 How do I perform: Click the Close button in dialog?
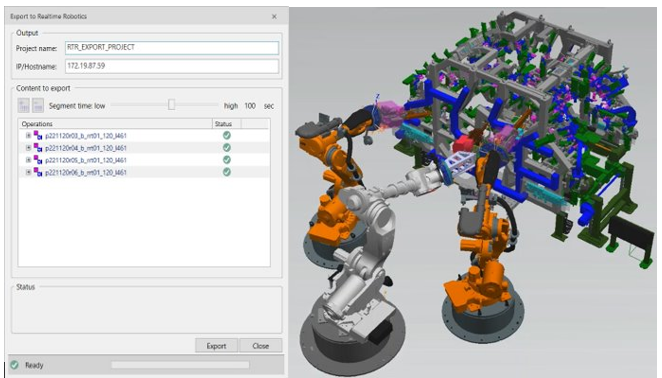[x=260, y=346]
